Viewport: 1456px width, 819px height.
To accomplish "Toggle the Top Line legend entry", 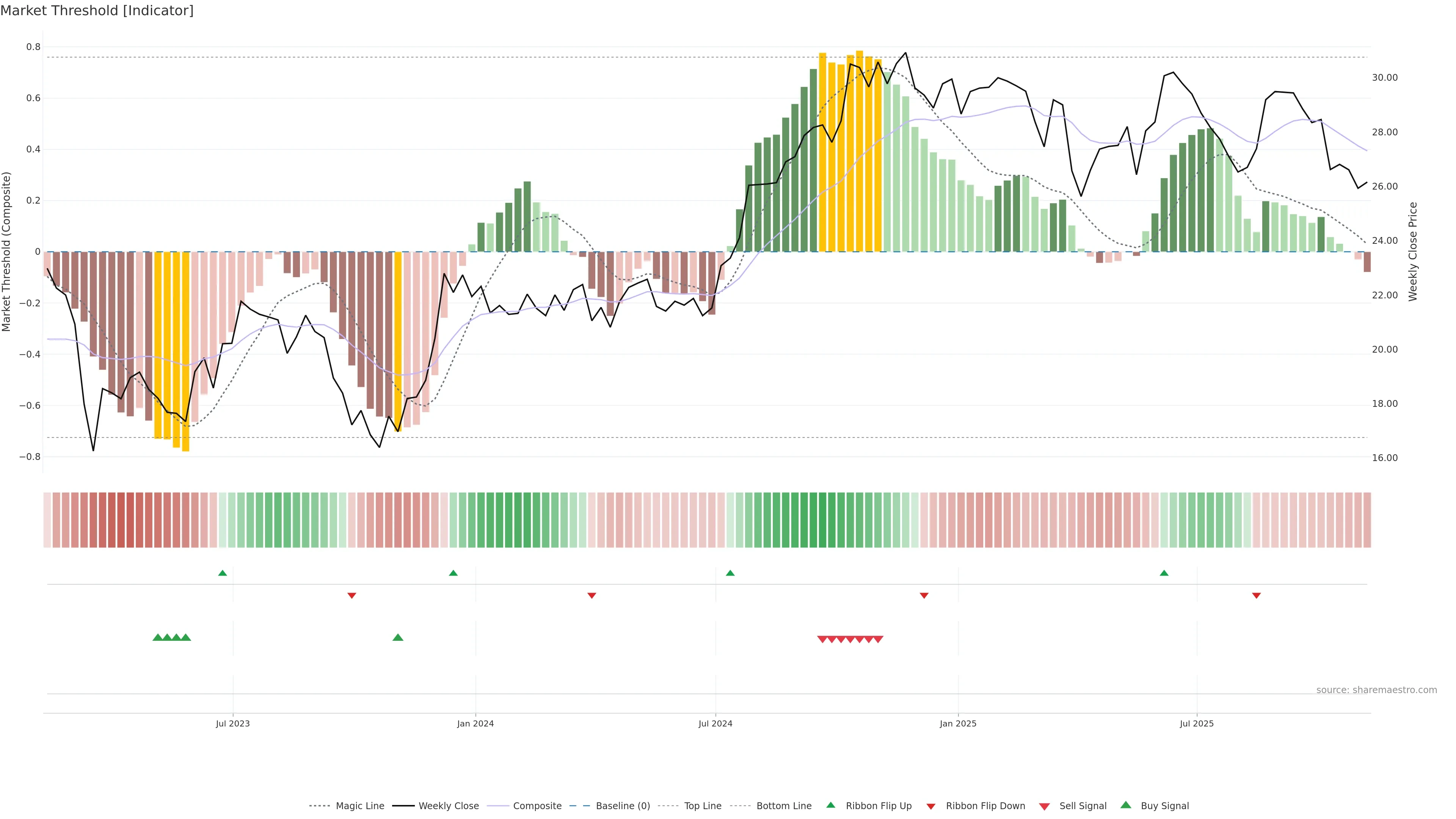I will click(x=703, y=806).
